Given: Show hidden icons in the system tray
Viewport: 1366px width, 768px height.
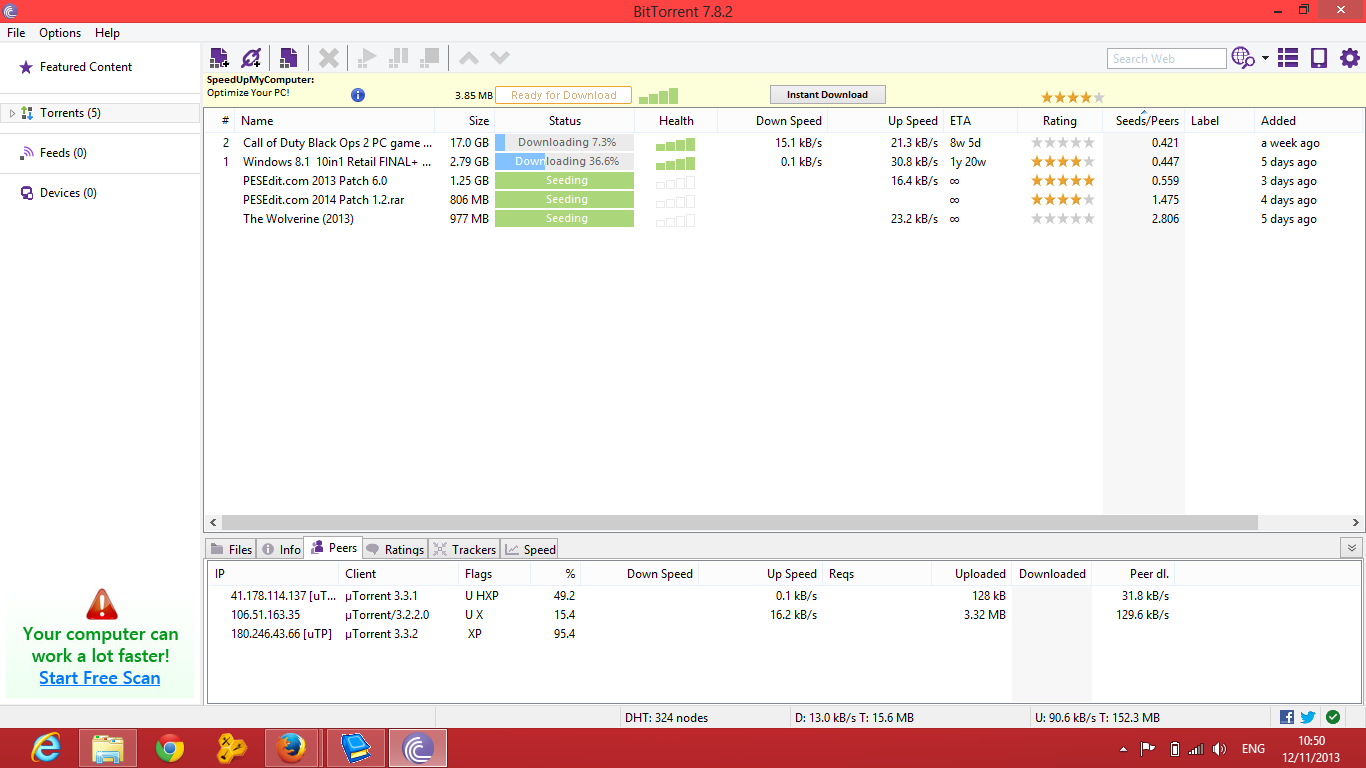Looking at the screenshot, I should pos(1123,749).
